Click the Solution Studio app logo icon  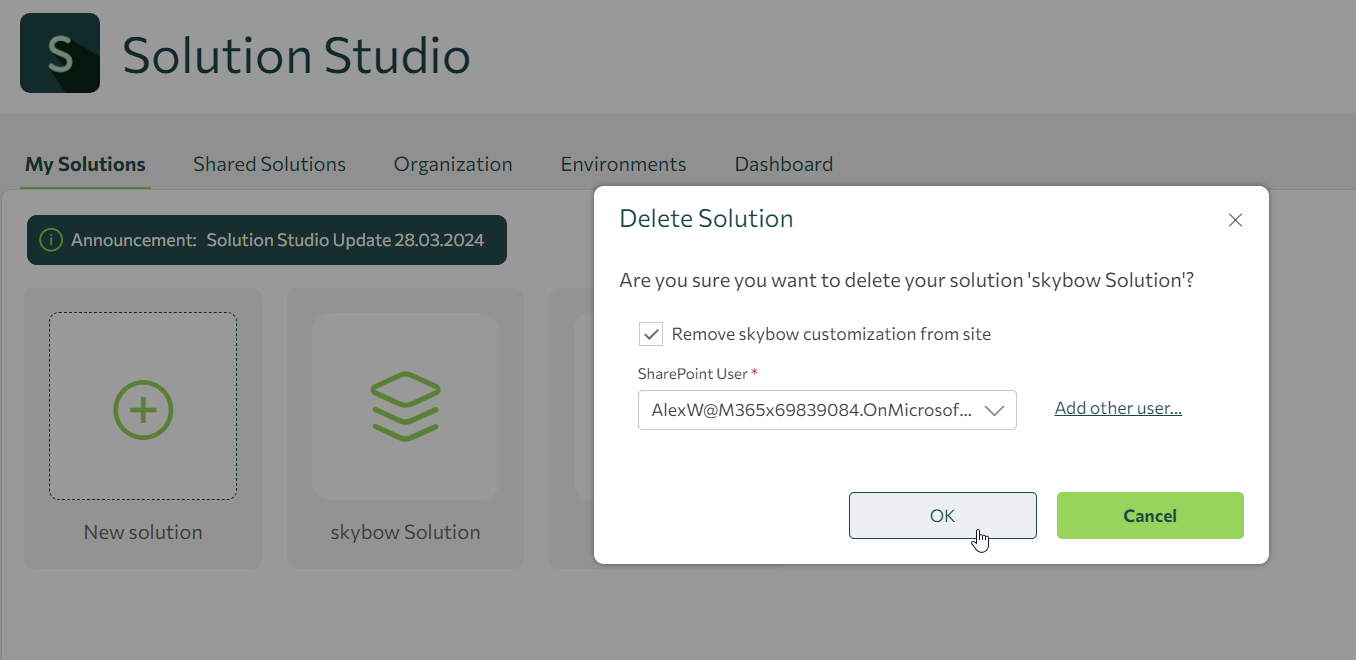(60, 53)
